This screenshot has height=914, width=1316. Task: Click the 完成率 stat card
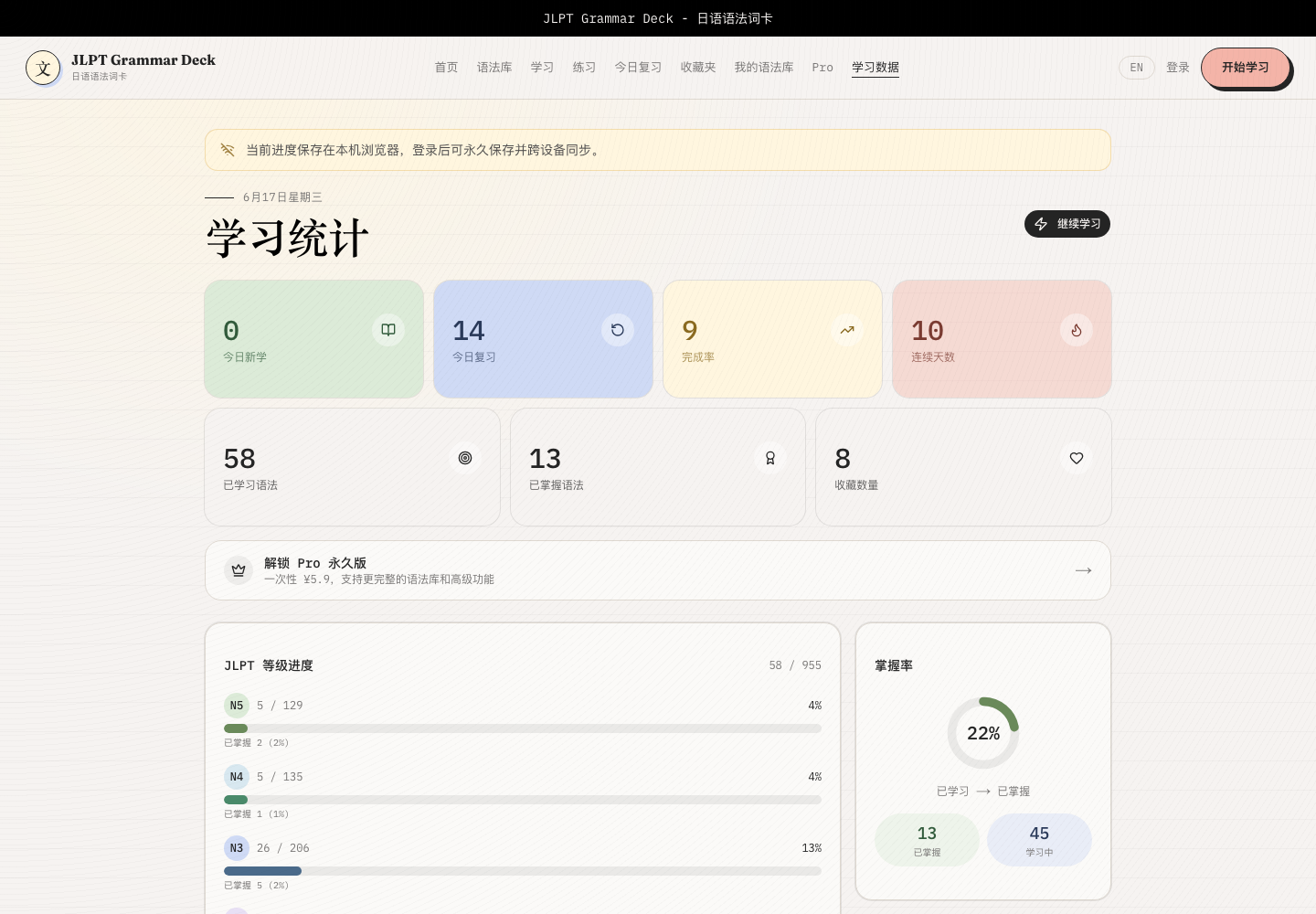[772, 339]
